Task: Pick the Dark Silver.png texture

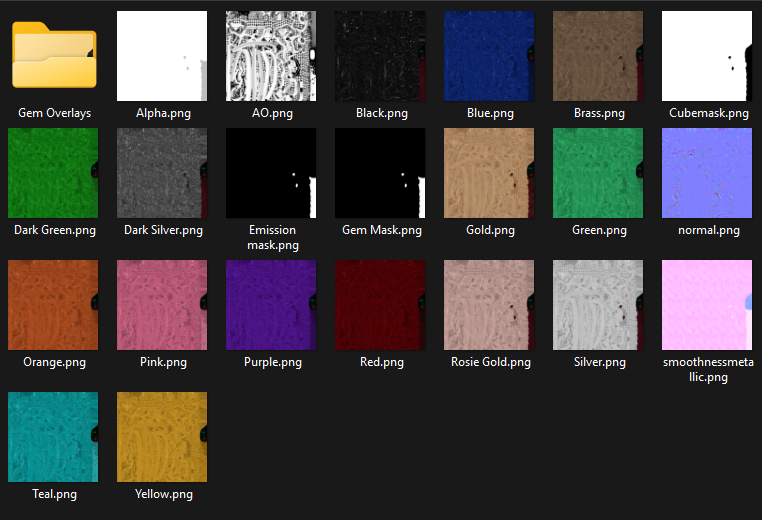Action: (162, 173)
